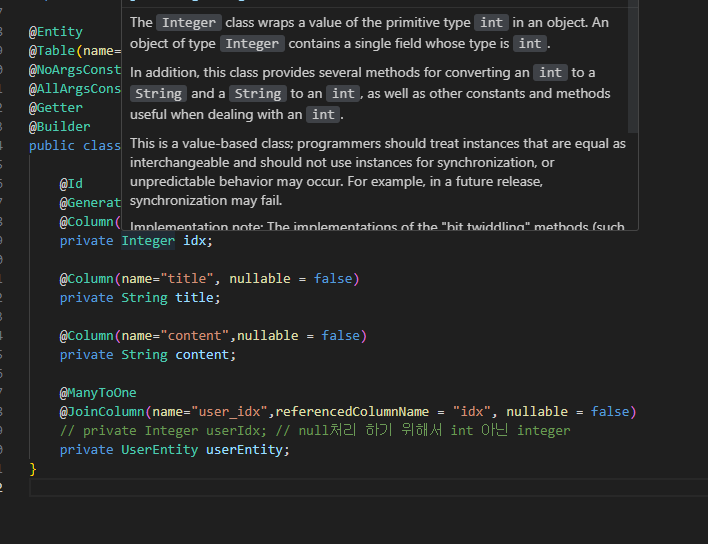The height and width of the screenshot is (544, 708).
Task: Click the "user_idx" string literal
Action: coord(229,411)
